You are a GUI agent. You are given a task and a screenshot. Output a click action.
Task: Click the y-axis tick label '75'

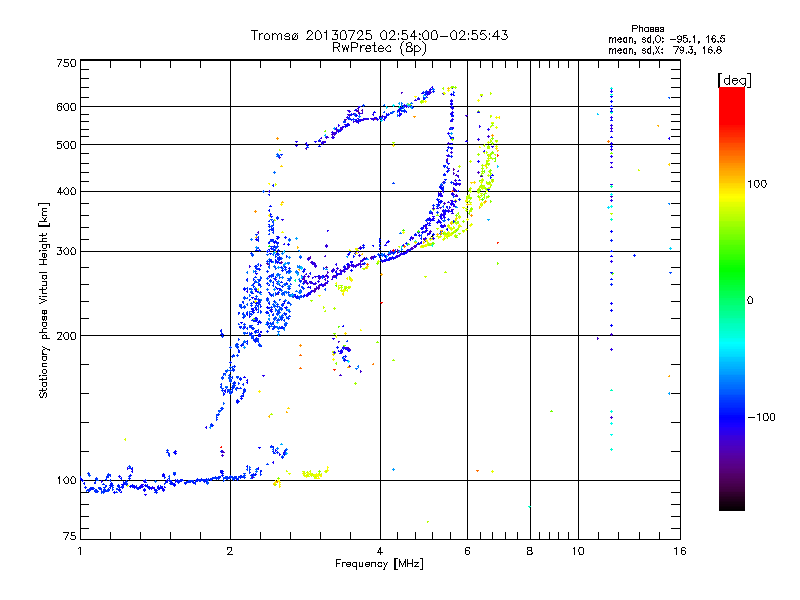[x=70, y=536]
